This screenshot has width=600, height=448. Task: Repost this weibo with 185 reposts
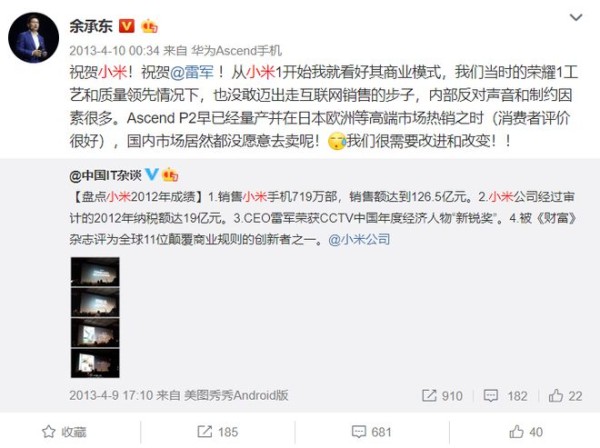click(x=218, y=432)
